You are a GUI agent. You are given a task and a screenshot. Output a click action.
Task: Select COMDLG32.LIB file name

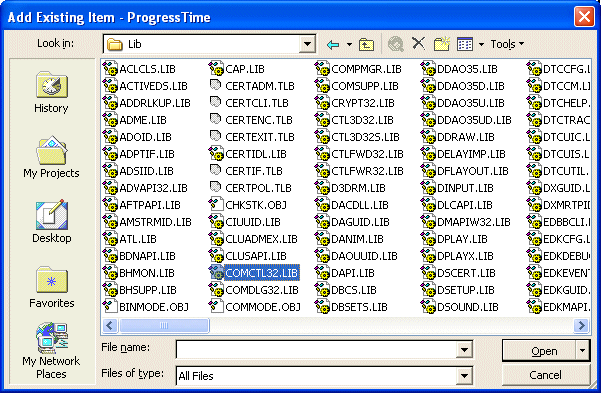(262, 290)
